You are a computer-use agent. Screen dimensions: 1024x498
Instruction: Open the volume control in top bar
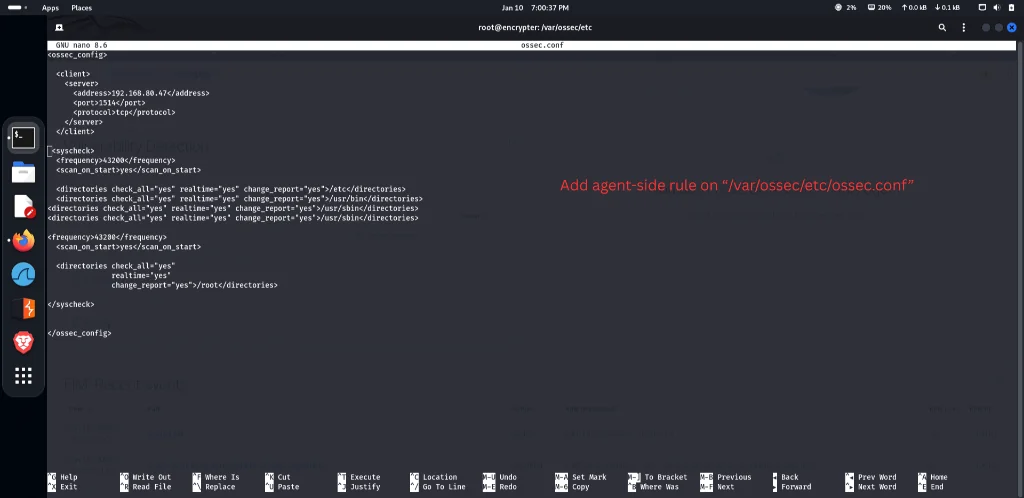pyautogui.click(x=997, y=8)
